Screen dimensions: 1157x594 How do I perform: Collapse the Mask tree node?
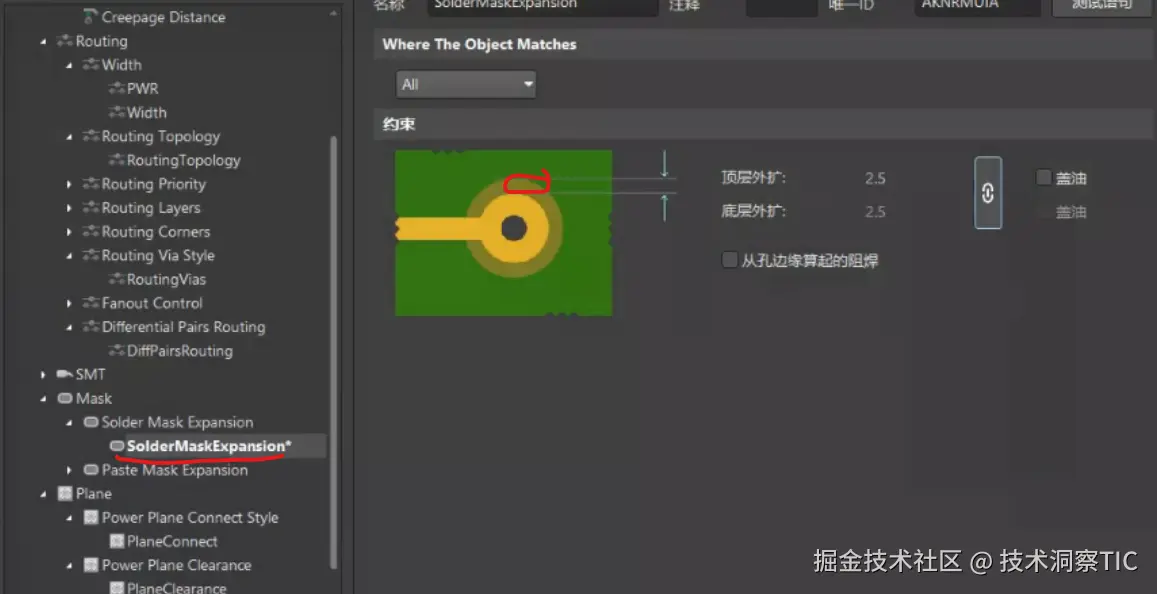(x=44, y=399)
